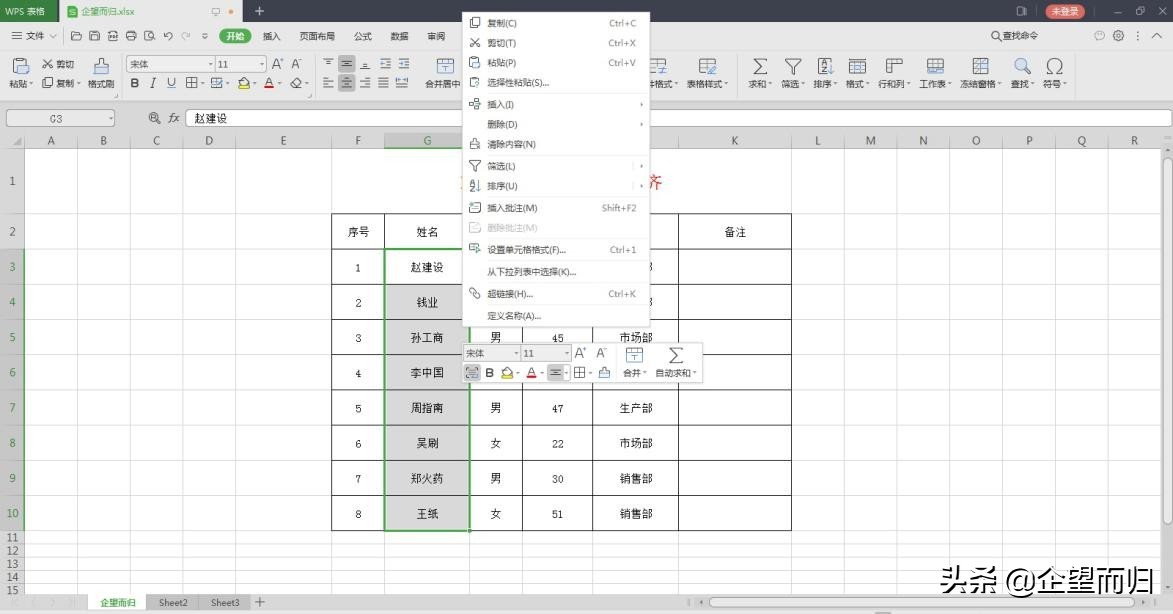Viewport: 1173px width, 614px height.
Task: Toggle ribbon horizontal center alignment button
Action: 346,83
